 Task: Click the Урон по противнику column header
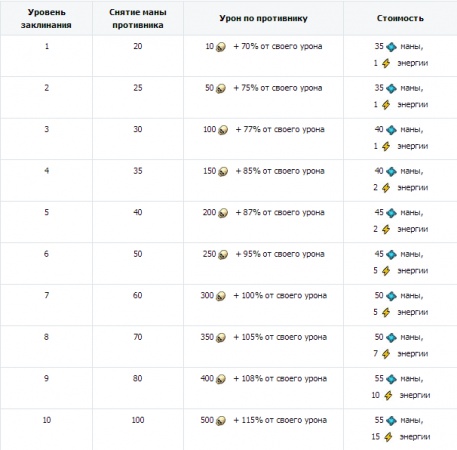(x=263, y=18)
